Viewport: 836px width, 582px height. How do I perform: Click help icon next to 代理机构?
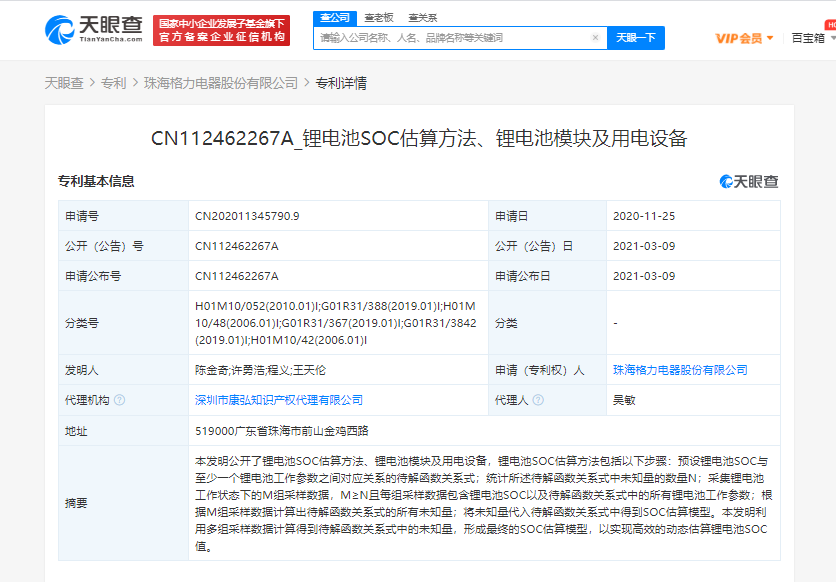click(120, 400)
